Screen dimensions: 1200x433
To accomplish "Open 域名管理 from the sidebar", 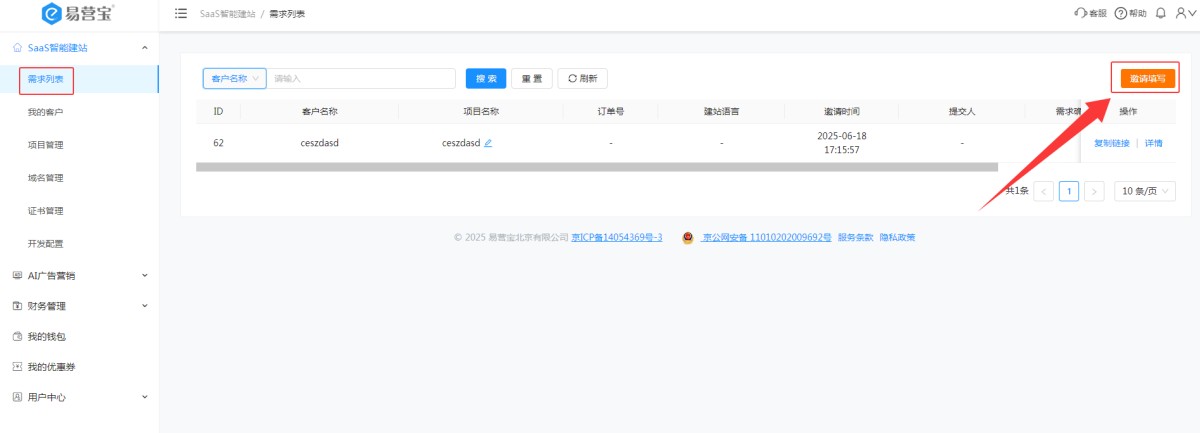I will pyautogui.click(x=46, y=178).
